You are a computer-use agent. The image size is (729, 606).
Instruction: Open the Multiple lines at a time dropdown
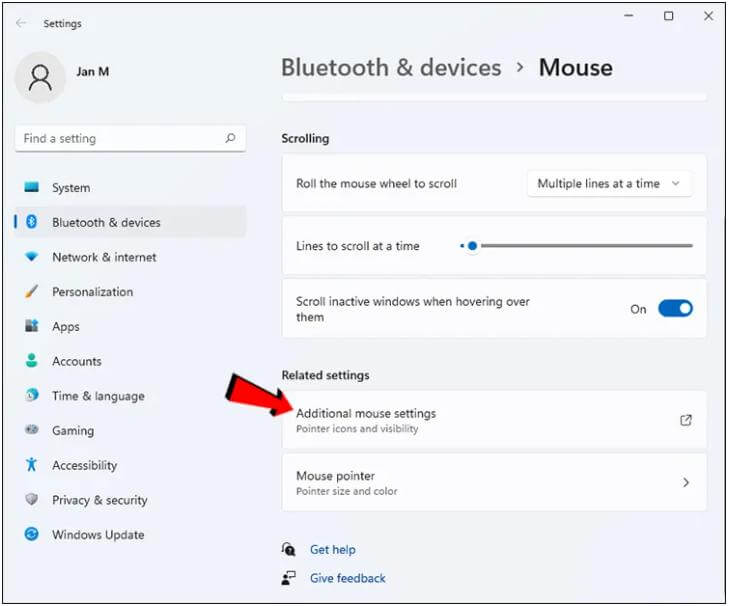[x=609, y=184]
